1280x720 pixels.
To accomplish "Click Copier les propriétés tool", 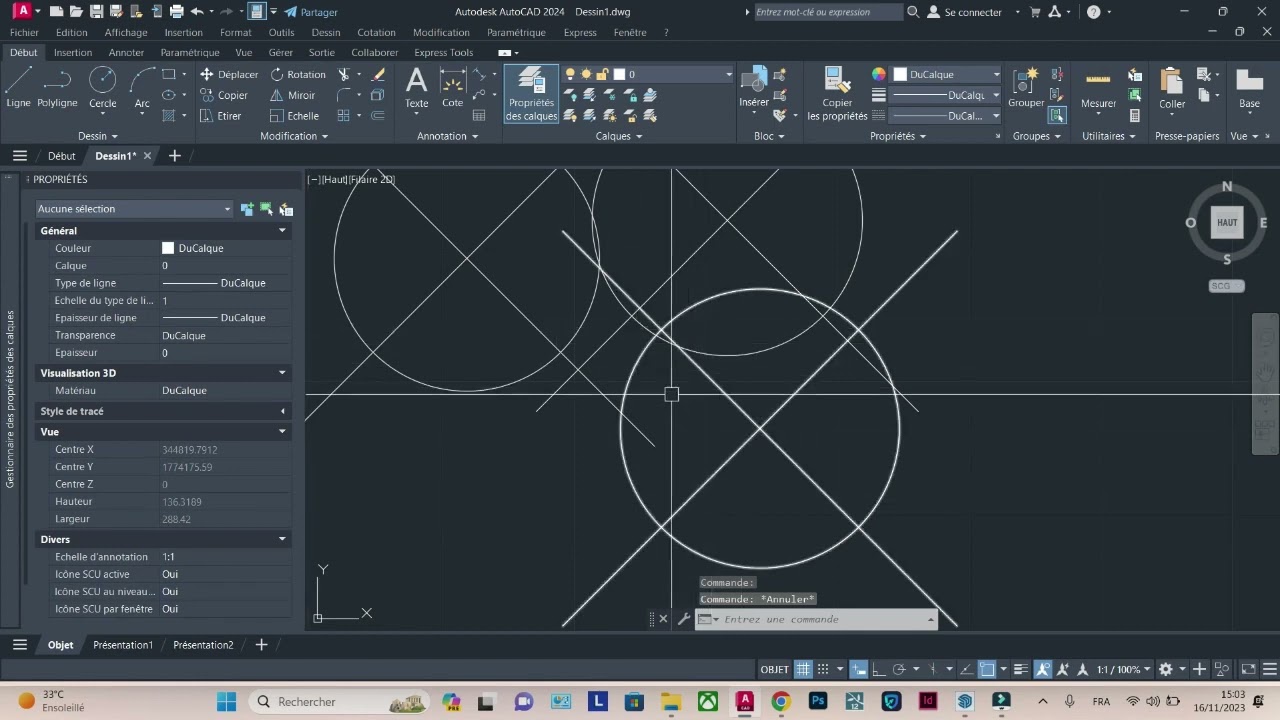I will 837,94.
